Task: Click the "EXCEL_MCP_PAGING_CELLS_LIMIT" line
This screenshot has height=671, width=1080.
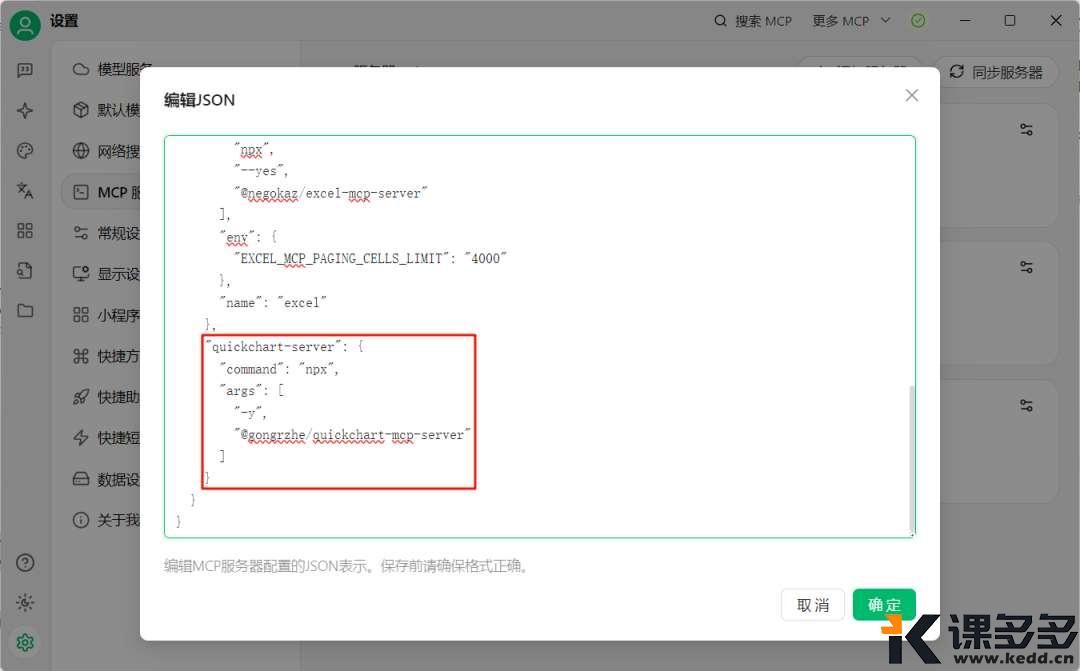Action: [x=371, y=258]
